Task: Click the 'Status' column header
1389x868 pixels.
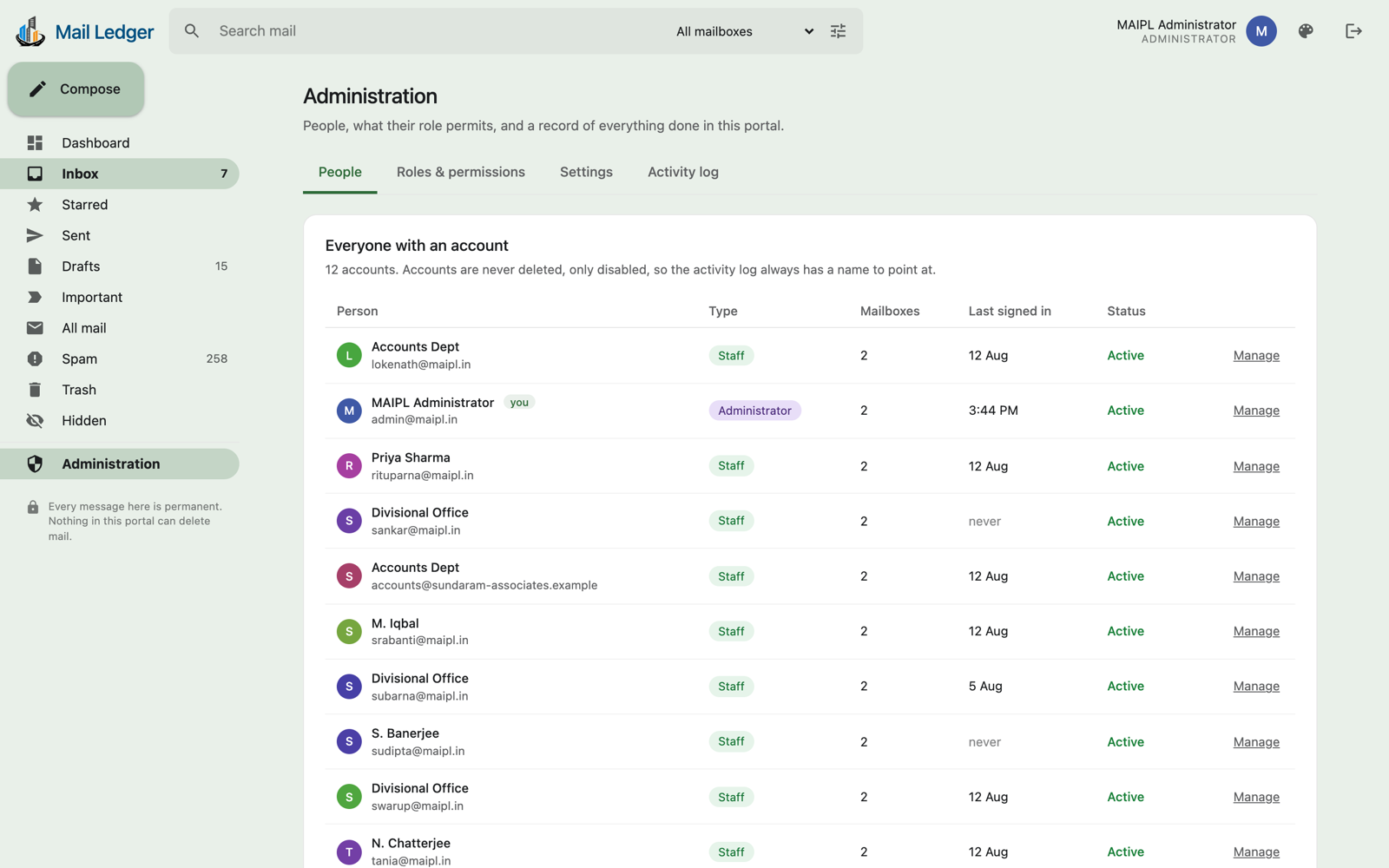Action: click(x=1126, y=311)
